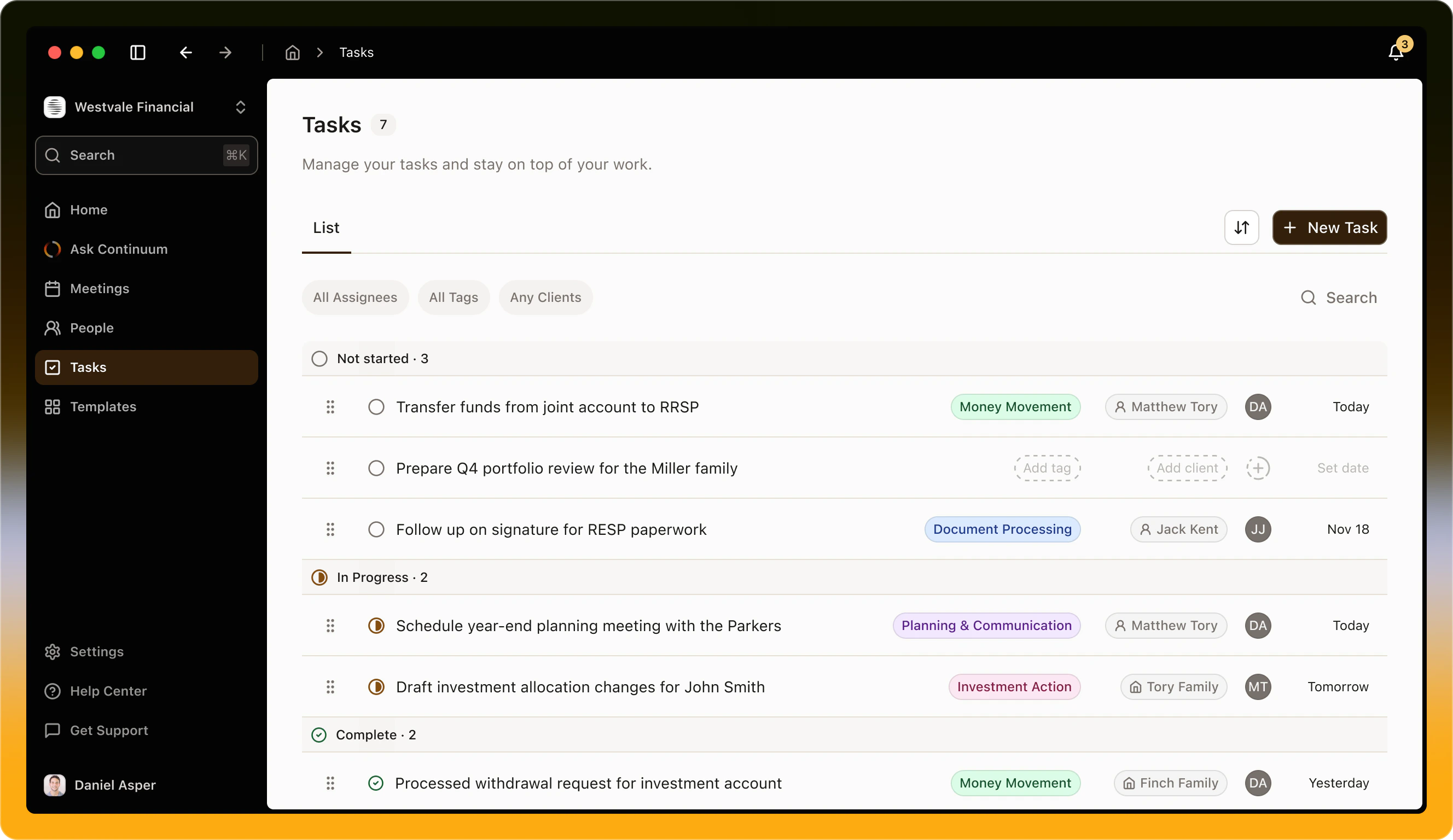This screenshot has width=1453, height=840.
Task: Click the Search input field
Action: tap(146, 155)
